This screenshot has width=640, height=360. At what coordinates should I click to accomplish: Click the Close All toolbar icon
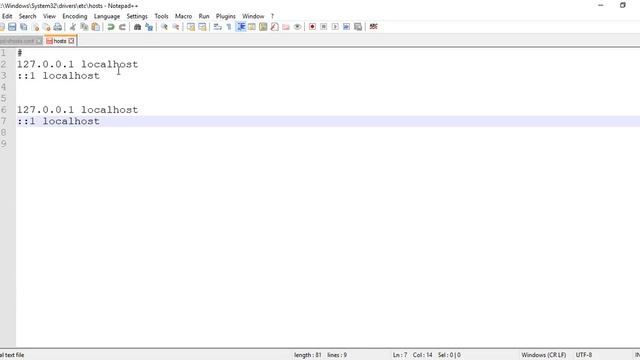(47, 27)
